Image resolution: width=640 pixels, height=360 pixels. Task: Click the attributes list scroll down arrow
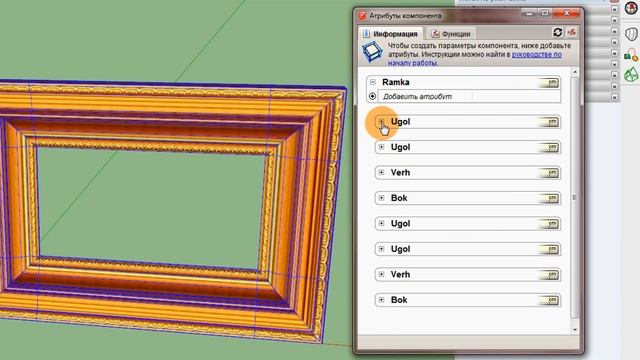[x=575, y=329]
